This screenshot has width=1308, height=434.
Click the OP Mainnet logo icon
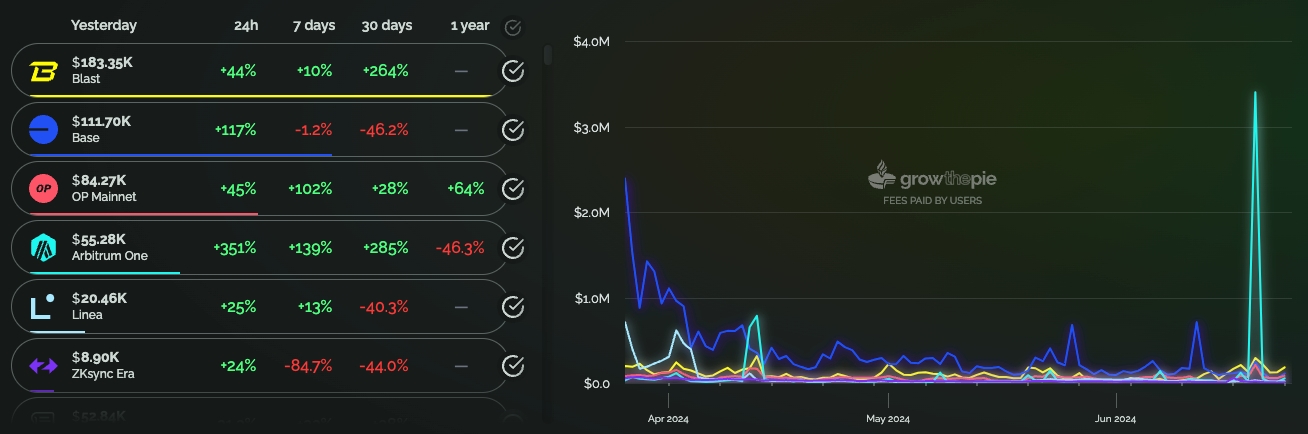point(44,189)
